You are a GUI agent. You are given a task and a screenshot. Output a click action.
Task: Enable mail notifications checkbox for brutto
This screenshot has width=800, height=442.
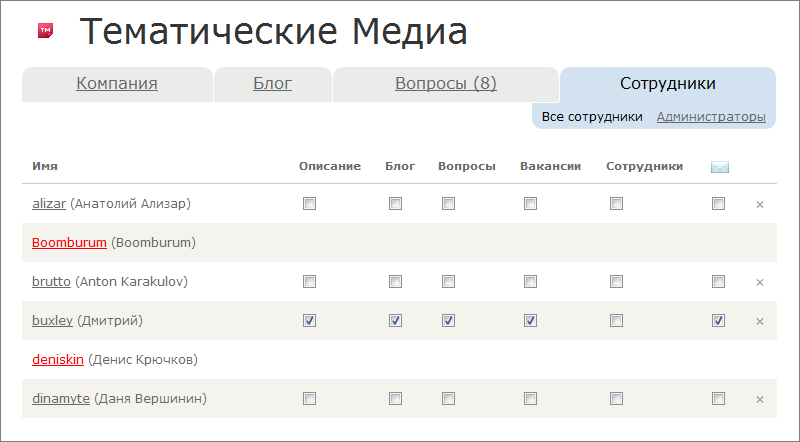pyautogui.click(x=718, y=282)
